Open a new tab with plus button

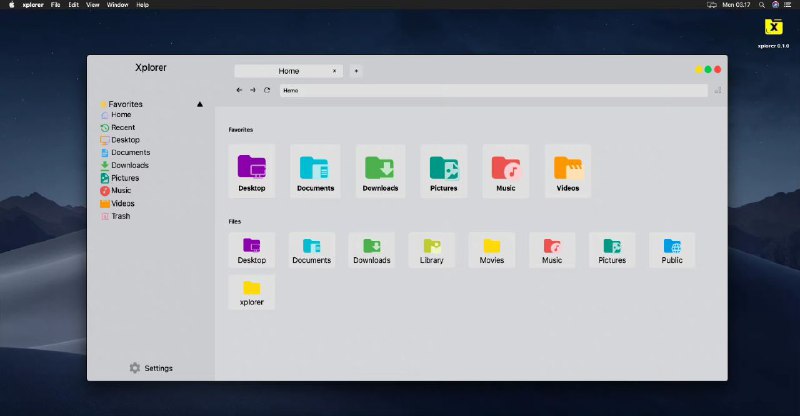pos(356,71)
